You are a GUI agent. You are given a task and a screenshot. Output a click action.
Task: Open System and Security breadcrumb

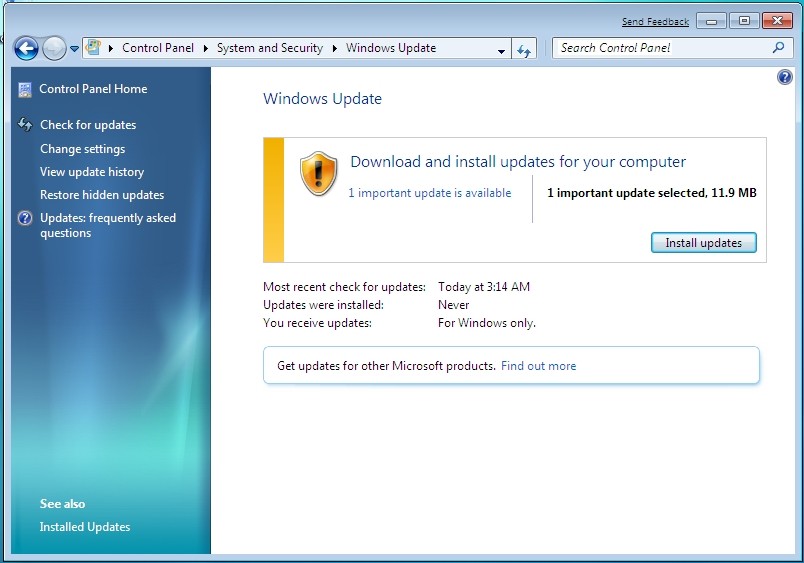click(270, 48)
